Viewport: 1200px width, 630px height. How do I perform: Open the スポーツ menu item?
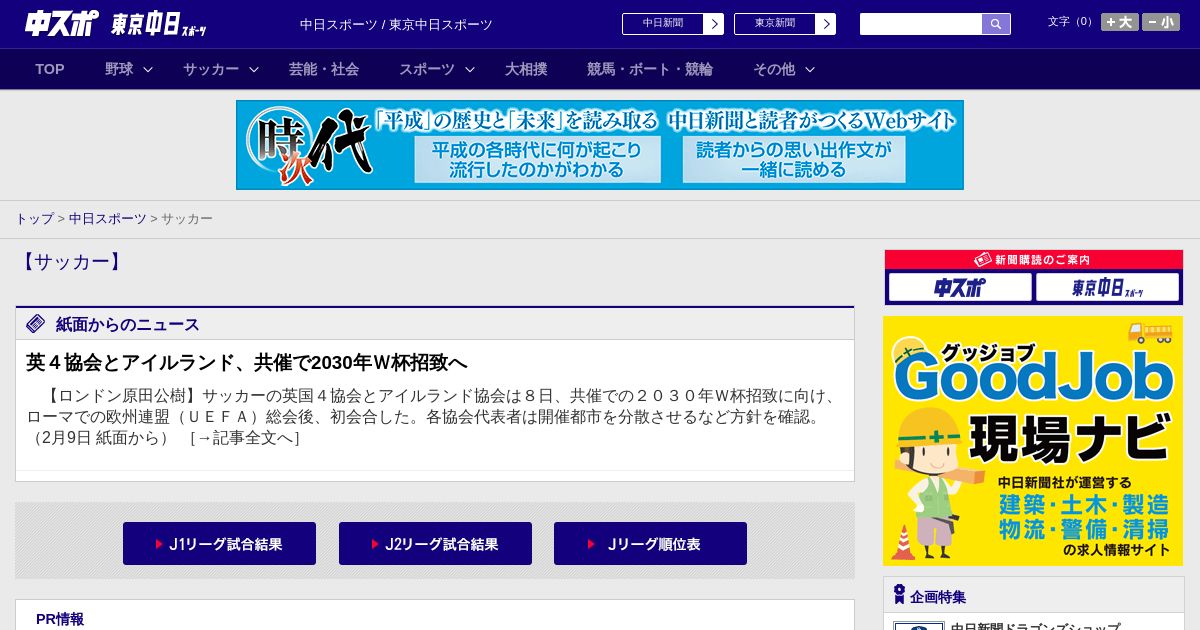427,69
